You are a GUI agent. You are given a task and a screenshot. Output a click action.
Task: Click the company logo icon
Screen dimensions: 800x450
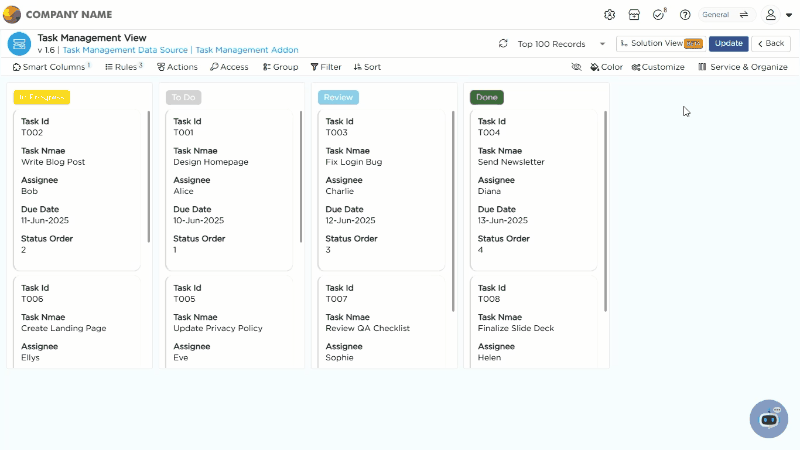coord(12,15)
